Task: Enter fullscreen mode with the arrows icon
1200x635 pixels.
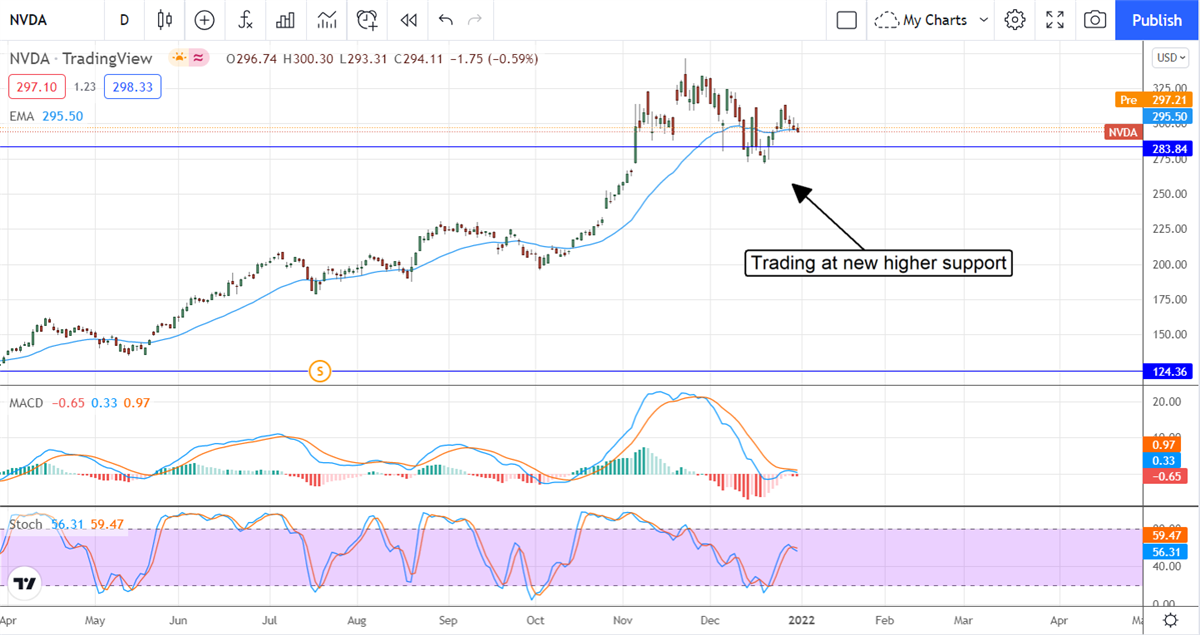Action: [1055, 20]
